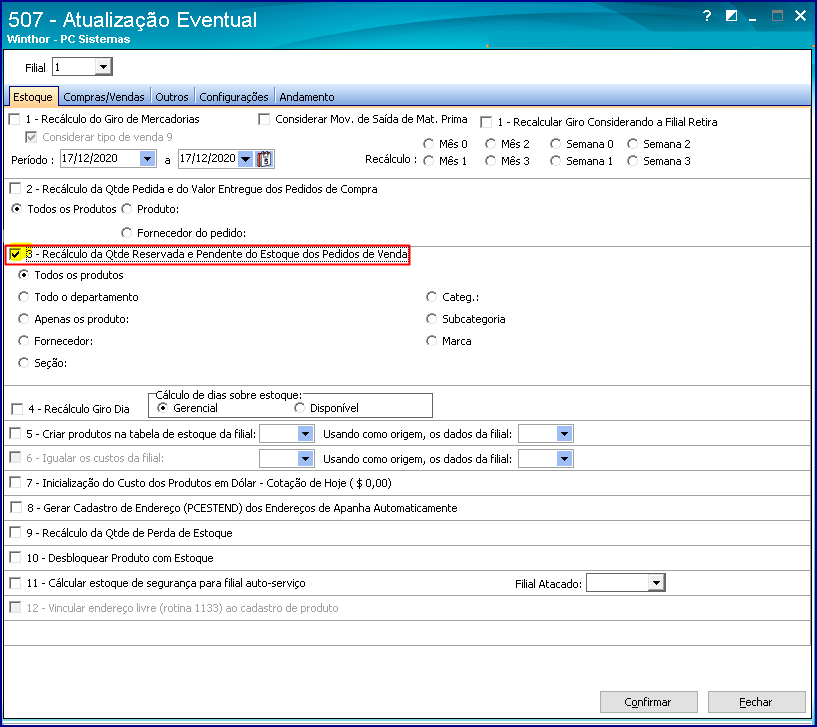The height and width of the screenshot is (727, 817).
Task: Select the Semana 1 recálculo option
Action: tap(556, 161)
